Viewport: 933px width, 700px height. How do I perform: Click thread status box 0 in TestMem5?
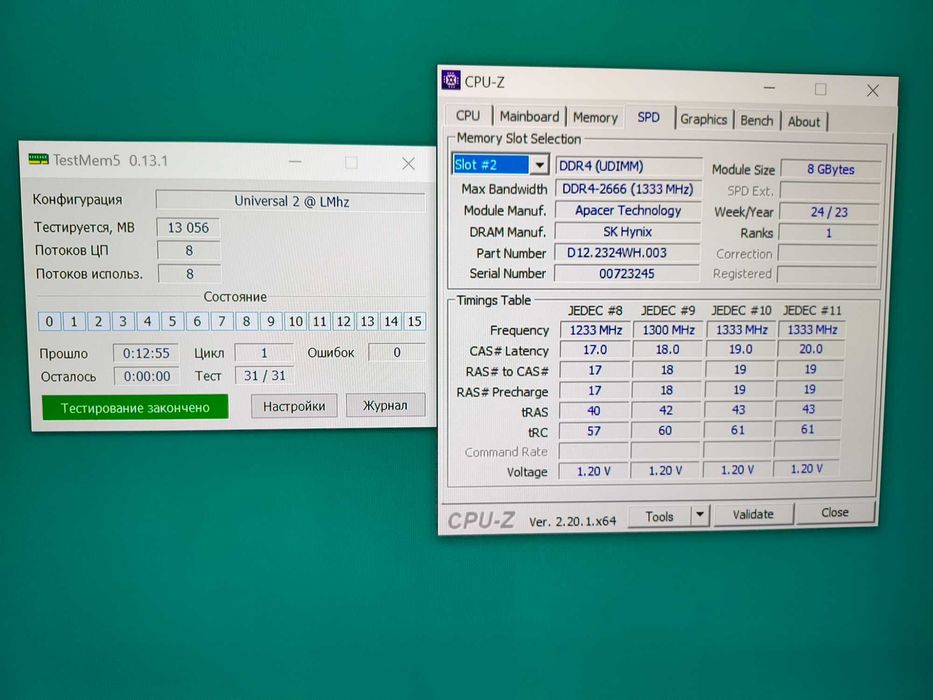(x=49, y=321)
